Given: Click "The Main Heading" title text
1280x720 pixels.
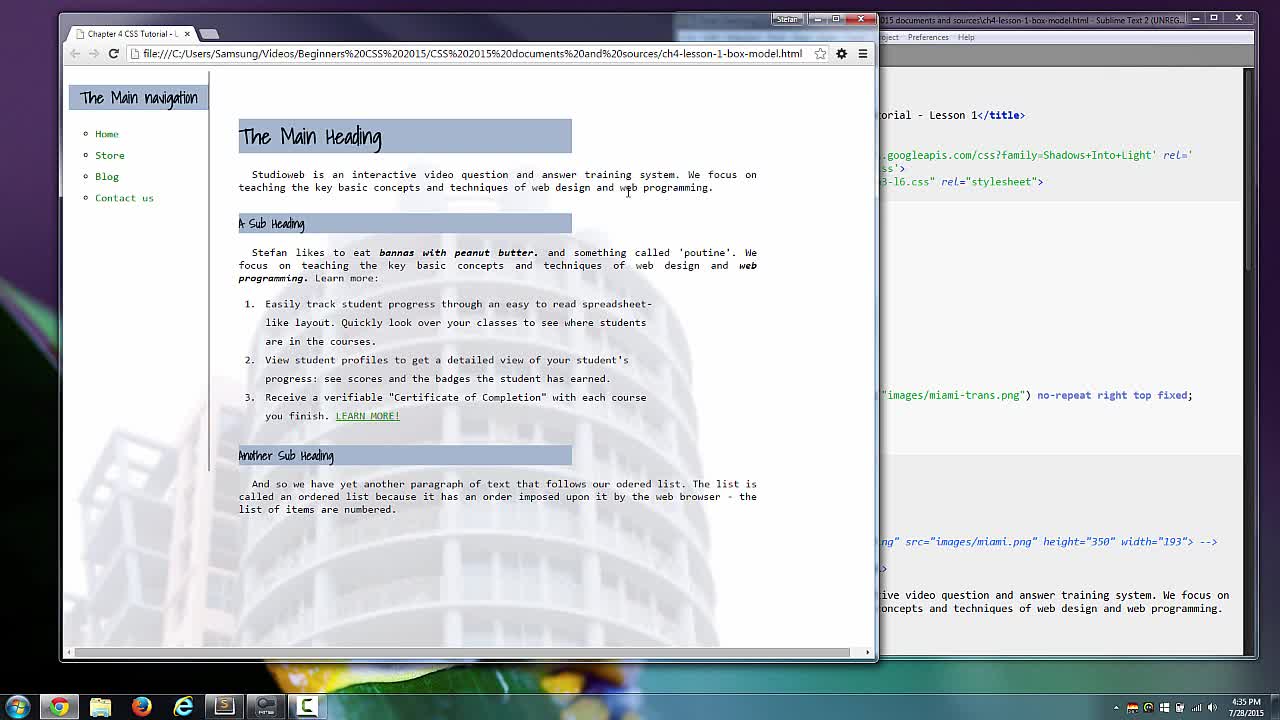Looking at the screenshot, I should 310,137.
